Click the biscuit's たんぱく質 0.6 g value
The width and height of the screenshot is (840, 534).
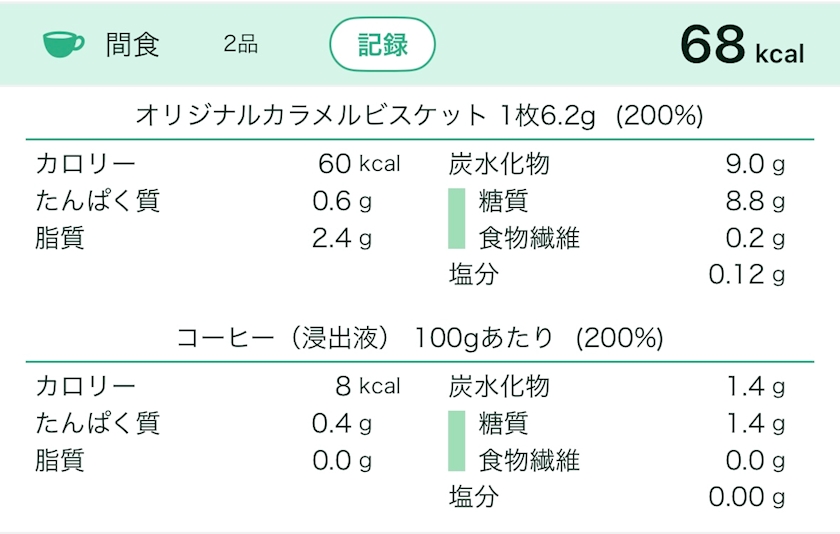click(341, 201)
